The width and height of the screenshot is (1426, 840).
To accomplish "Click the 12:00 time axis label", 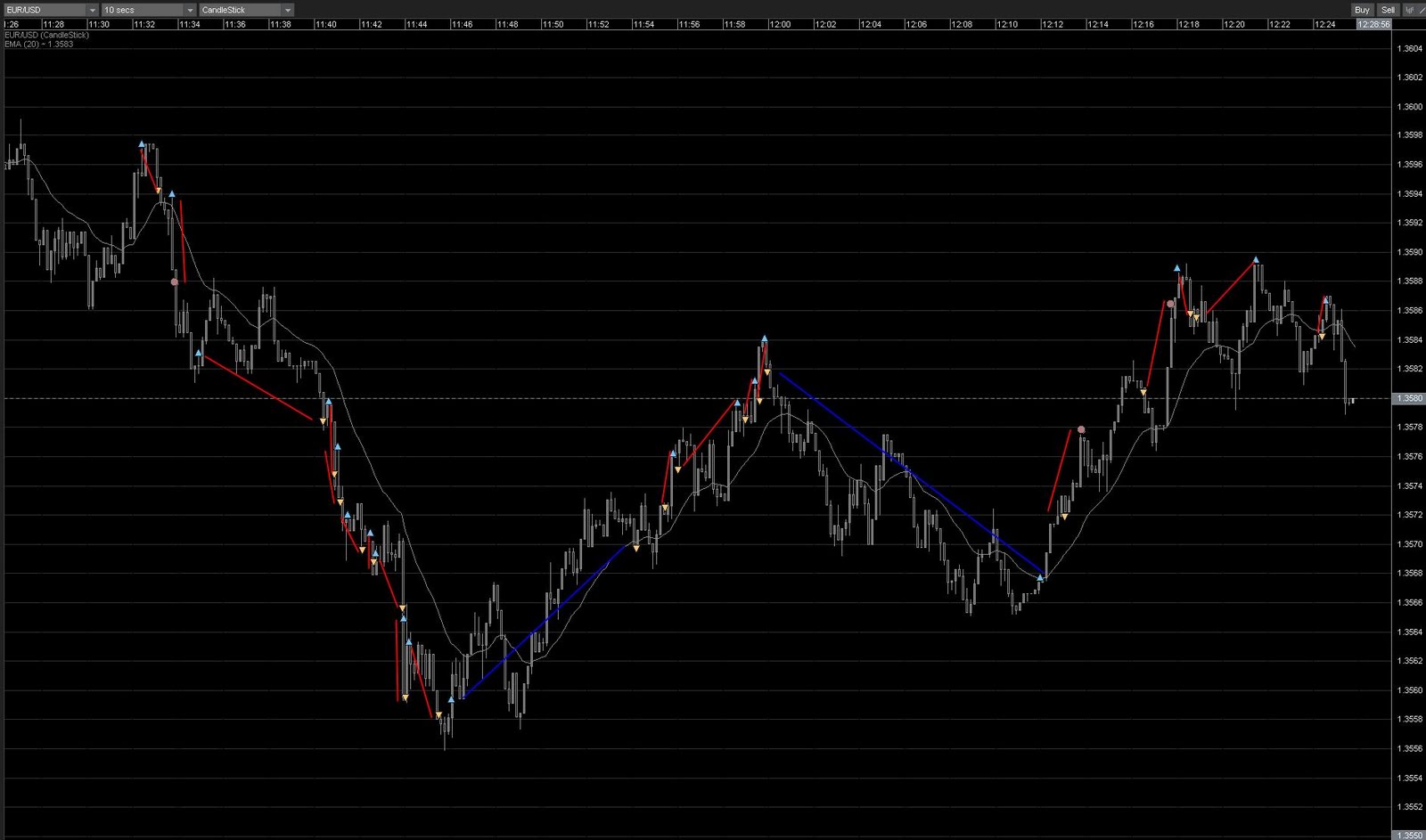I will click(780, 24).
